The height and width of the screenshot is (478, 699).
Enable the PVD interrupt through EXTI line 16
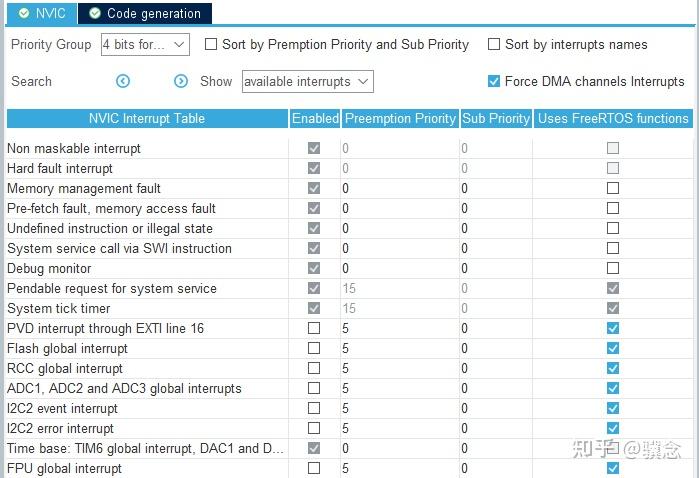click(x=314, y=328)
